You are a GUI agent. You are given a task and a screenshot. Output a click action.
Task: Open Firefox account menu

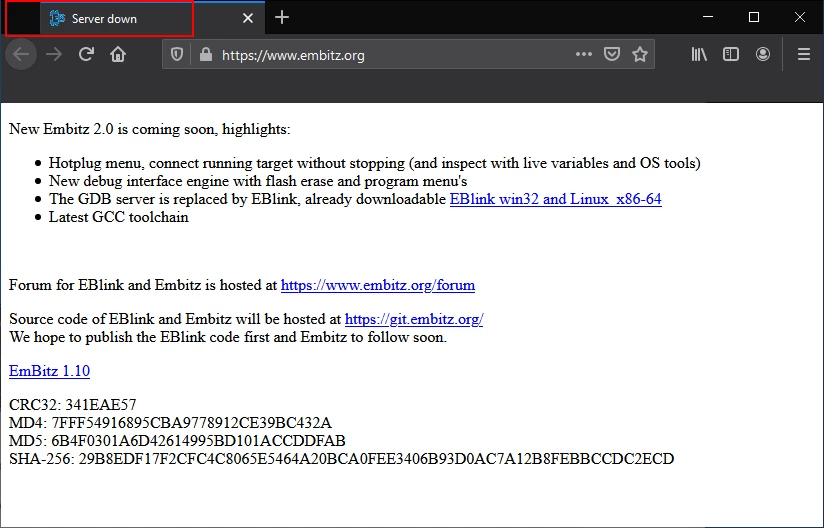click(x=763, y=54)
